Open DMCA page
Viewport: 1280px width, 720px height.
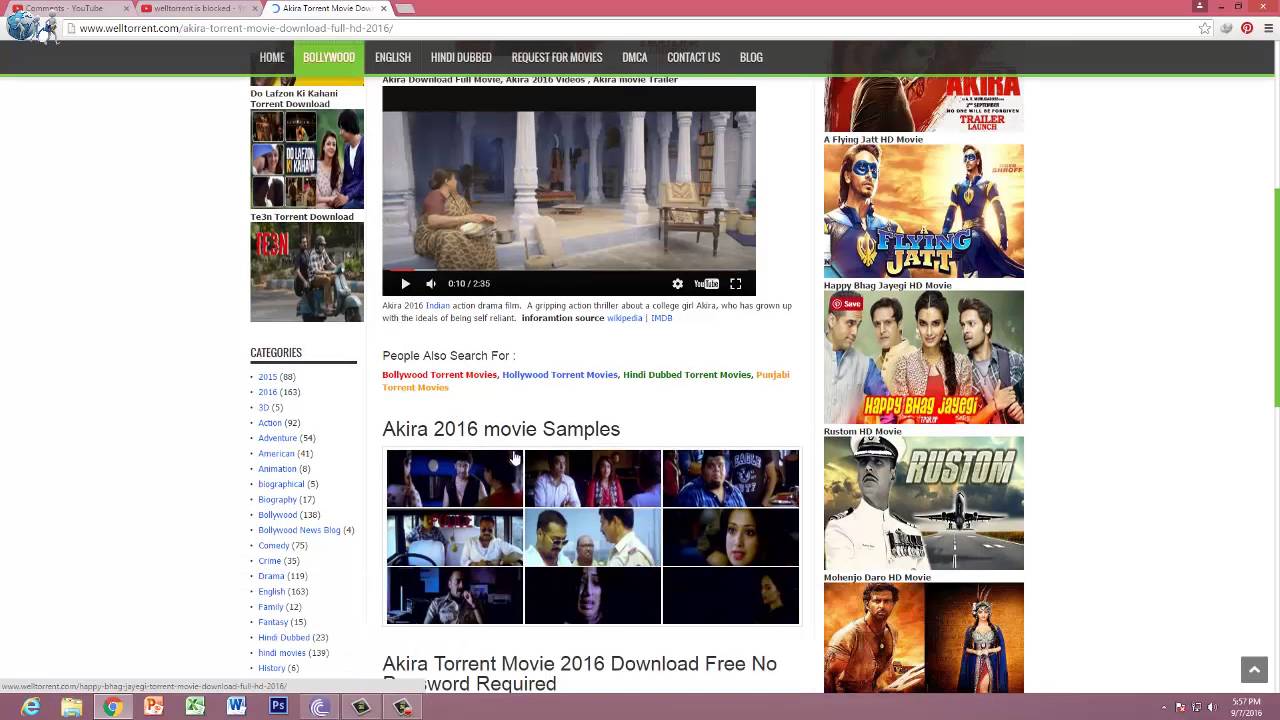point(635,57)
